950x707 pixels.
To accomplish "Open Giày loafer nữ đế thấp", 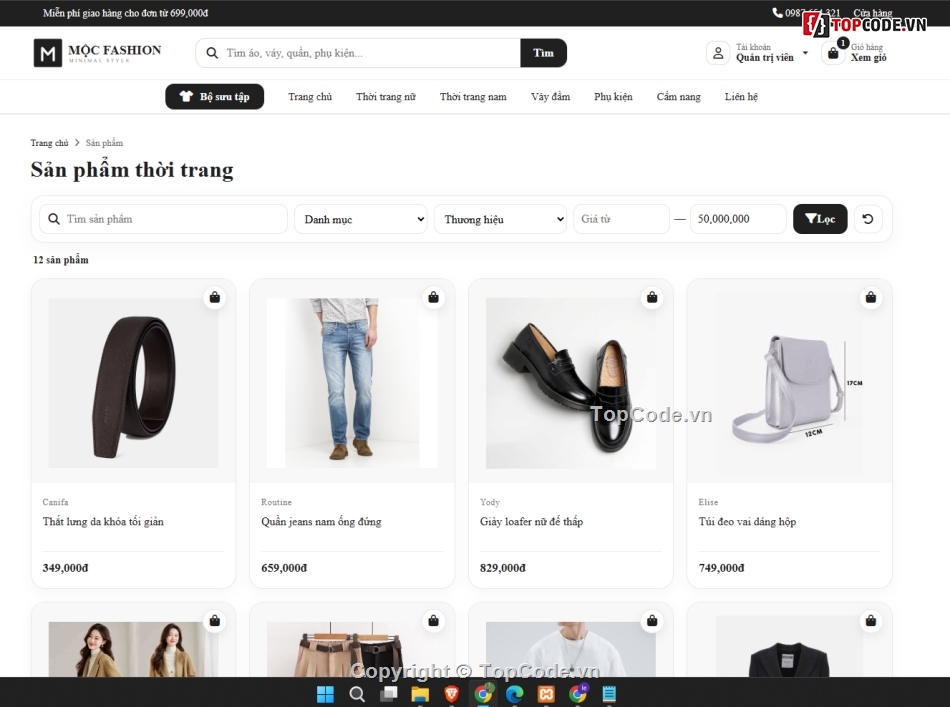I will [x=531, y=522].
